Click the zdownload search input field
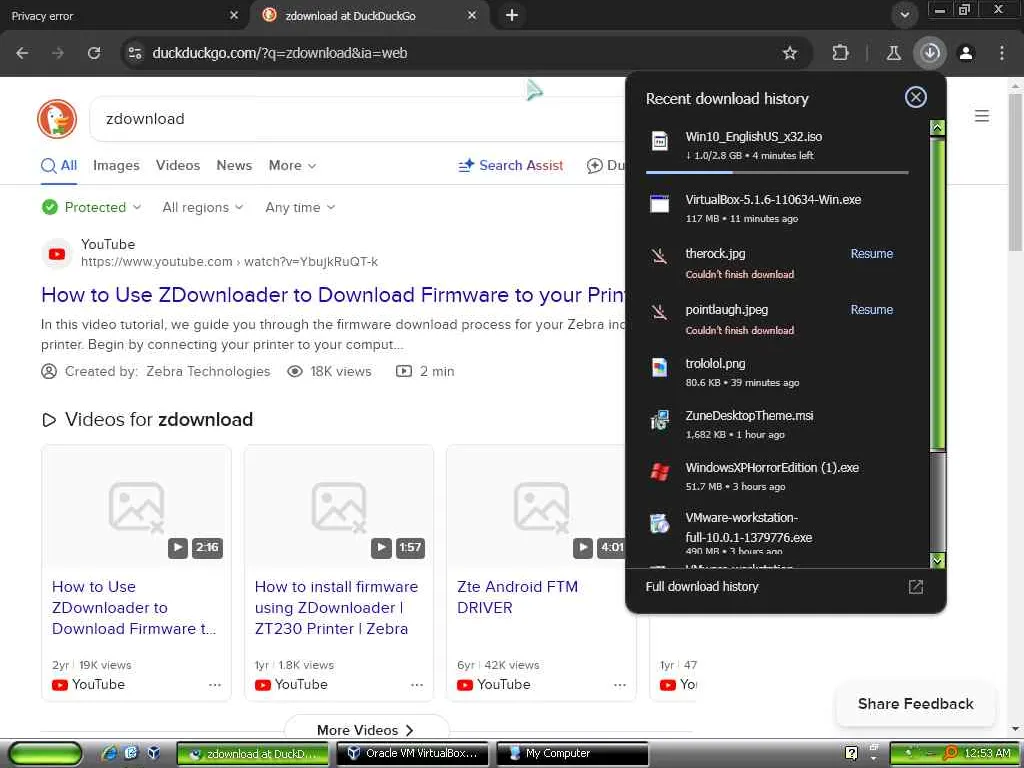1024x768 pixels. coord(356,119)
